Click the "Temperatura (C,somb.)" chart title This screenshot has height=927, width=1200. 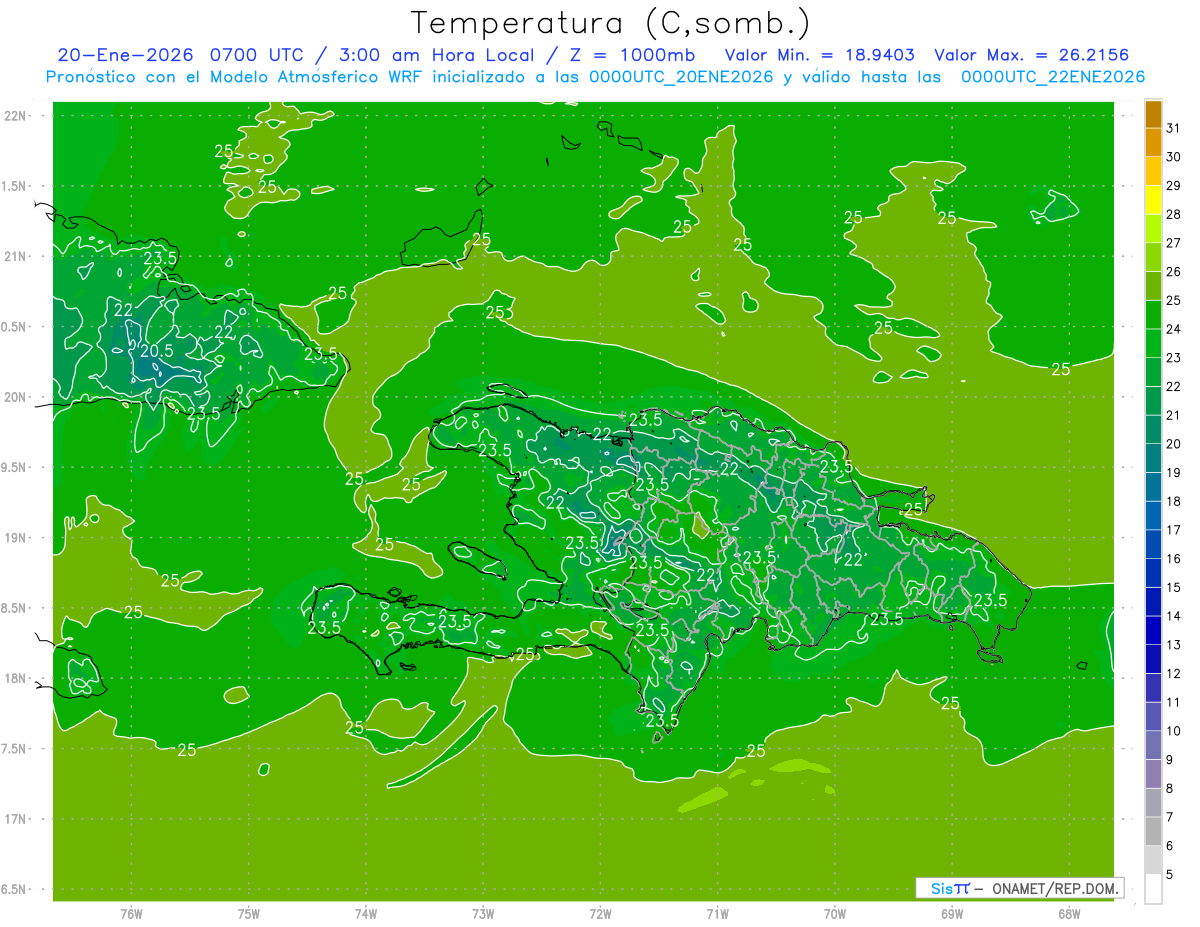click(610, 23)
